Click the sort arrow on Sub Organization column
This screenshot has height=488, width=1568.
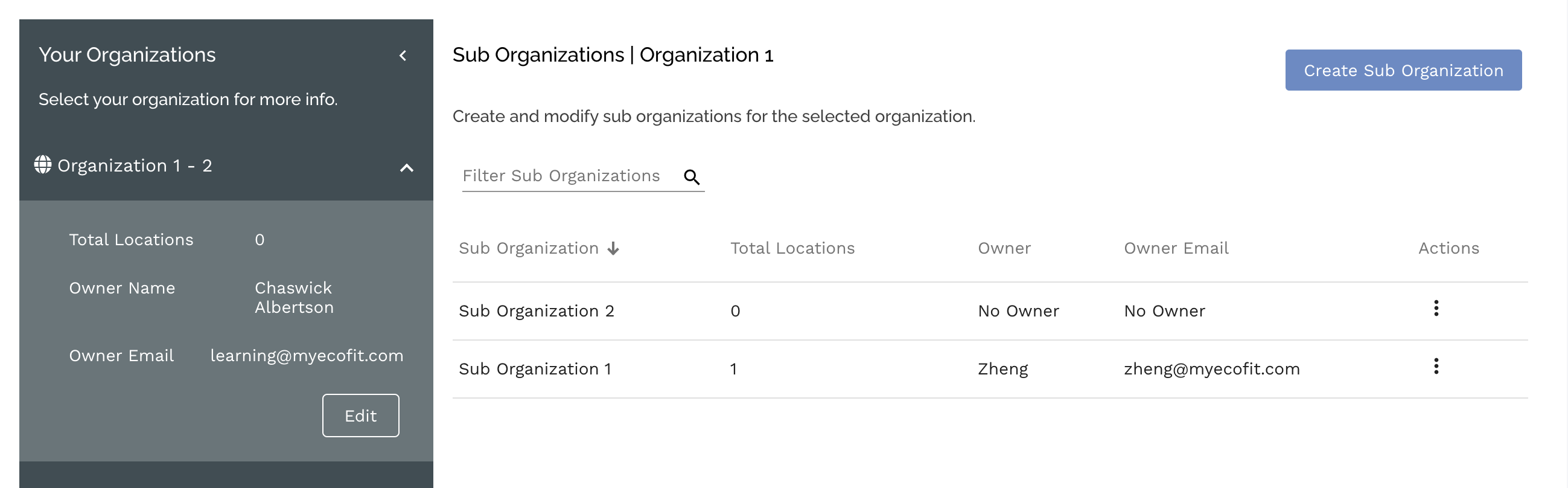pos(613,248)
